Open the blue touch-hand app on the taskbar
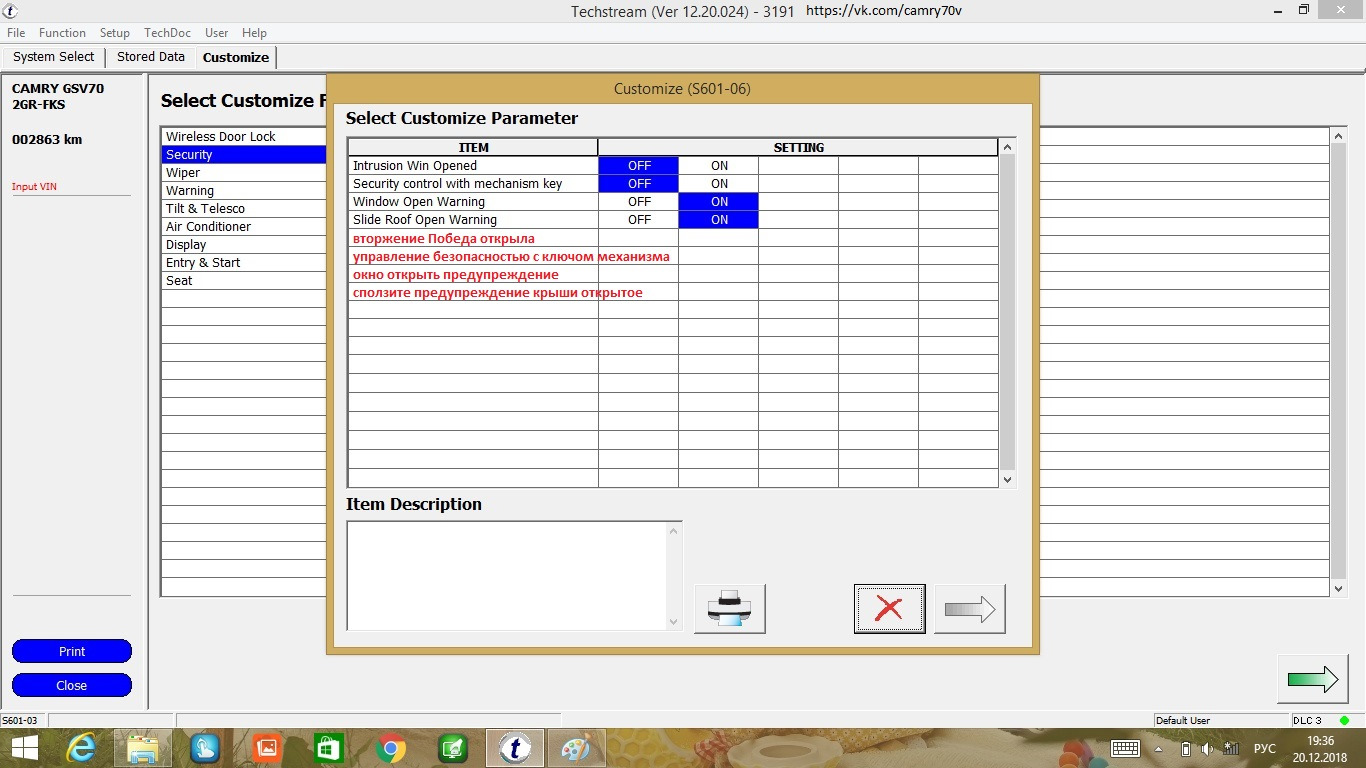The width and height of the screenshot is (1366, 768). [205, 748]
